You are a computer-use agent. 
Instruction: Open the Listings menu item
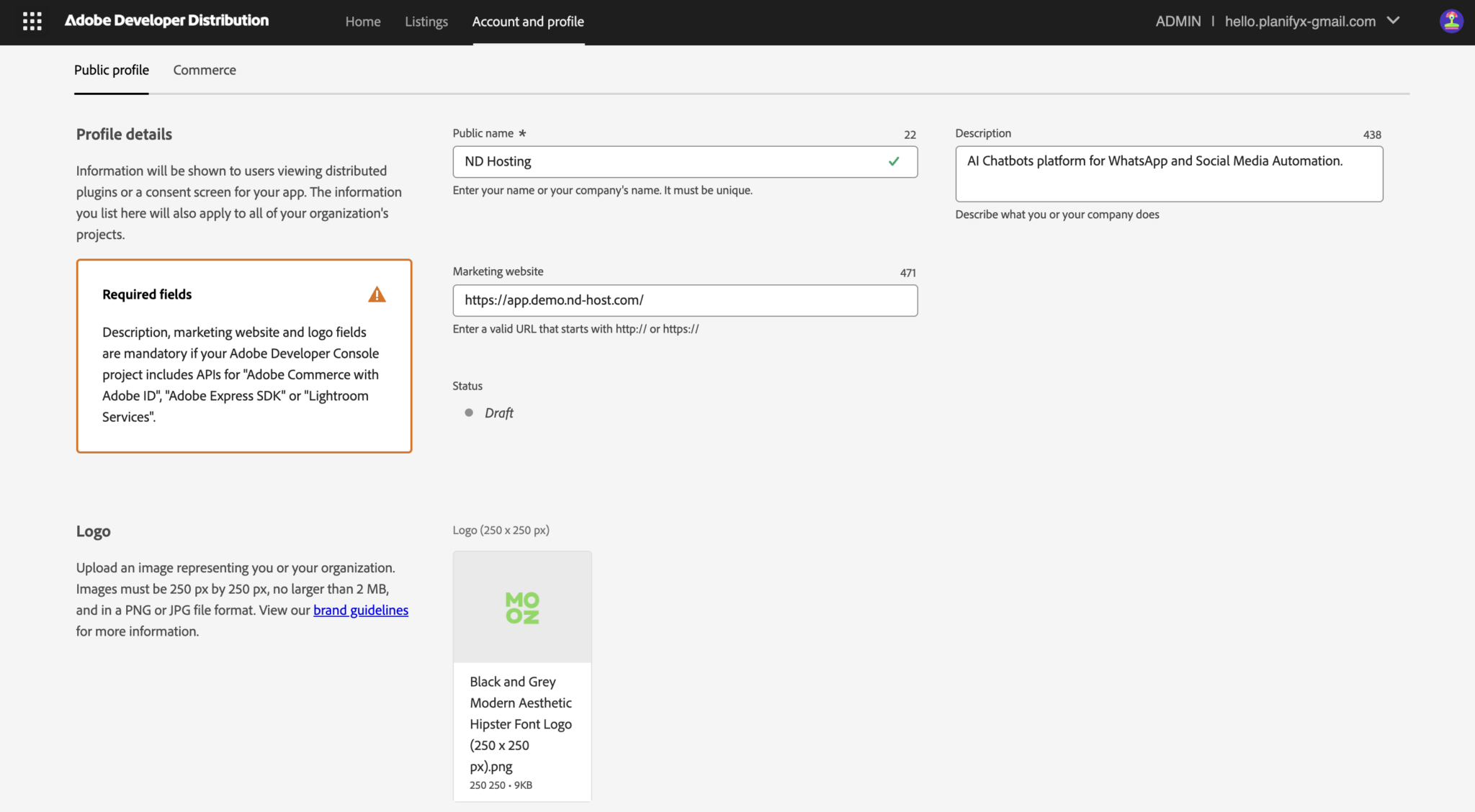point(426,22)
